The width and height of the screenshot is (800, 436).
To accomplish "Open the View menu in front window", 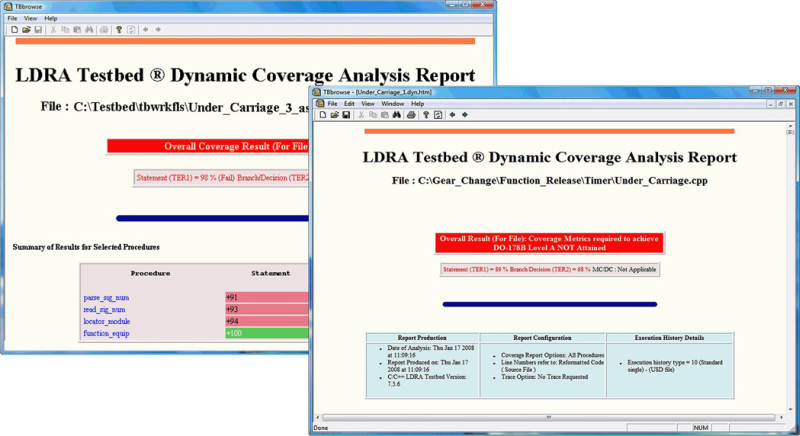I will pyautogui.click(x=368, y=104).
